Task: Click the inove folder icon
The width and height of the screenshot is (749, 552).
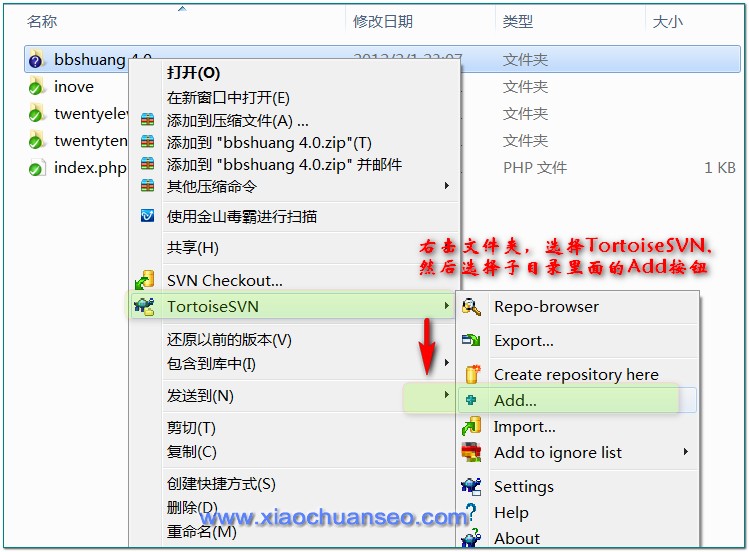Action: pyautogui.click(x=36, y=86)
